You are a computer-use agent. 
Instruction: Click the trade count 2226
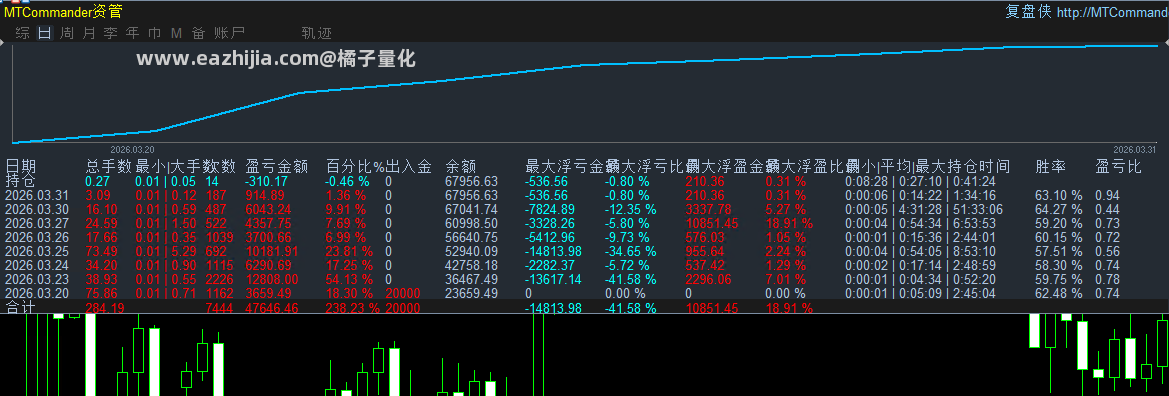(219, 279)
